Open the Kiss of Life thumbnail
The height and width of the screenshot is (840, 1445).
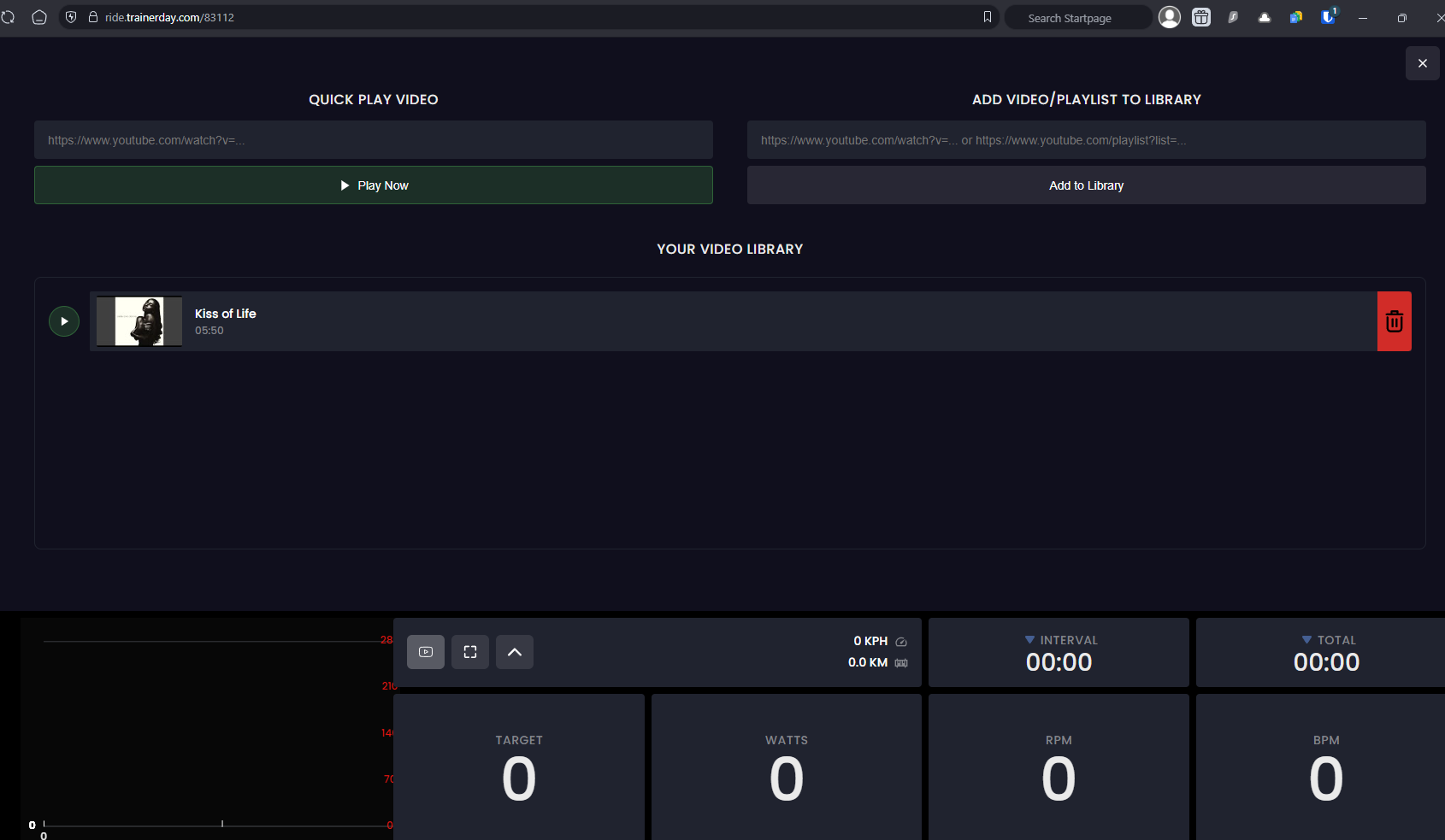(139, 321)
